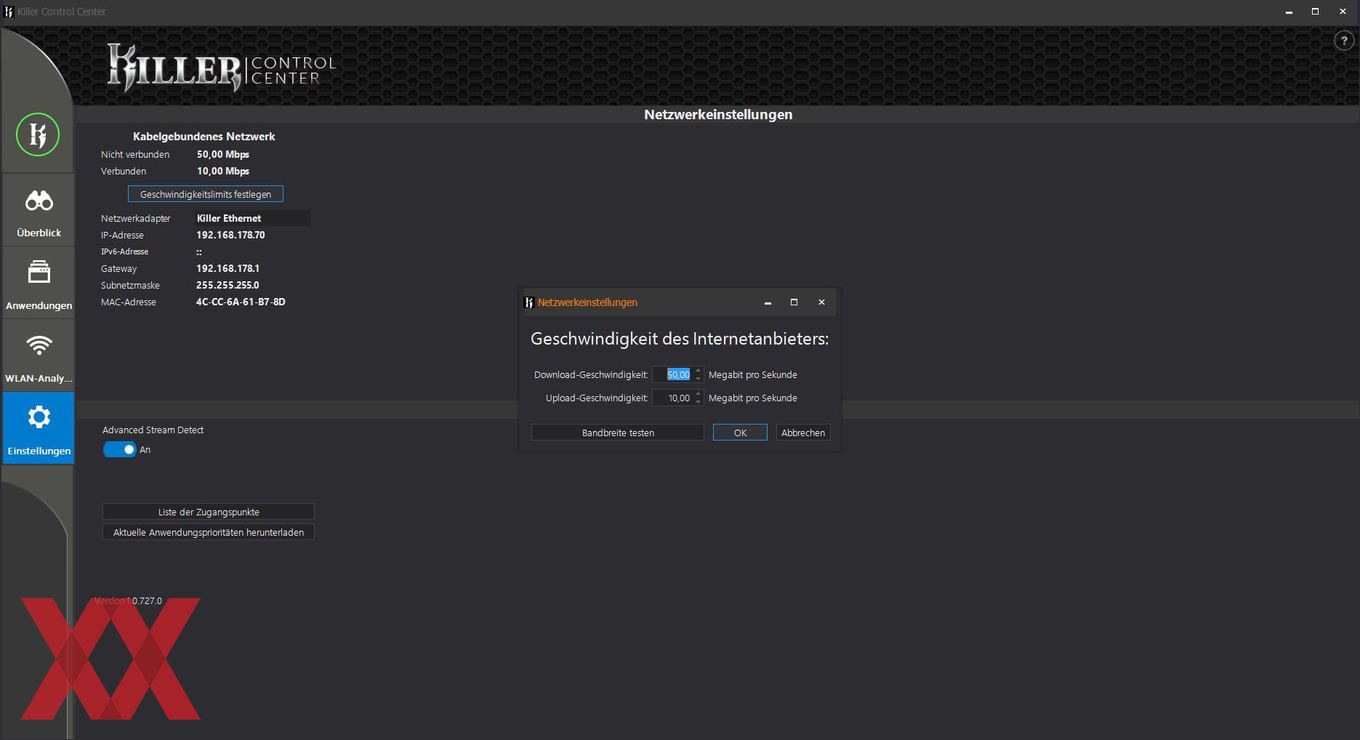The width and height of the screenshot is (1360, 740).
Task: Open help via question mark icon
Action: pyautogui.click(x=1344, y=41)
